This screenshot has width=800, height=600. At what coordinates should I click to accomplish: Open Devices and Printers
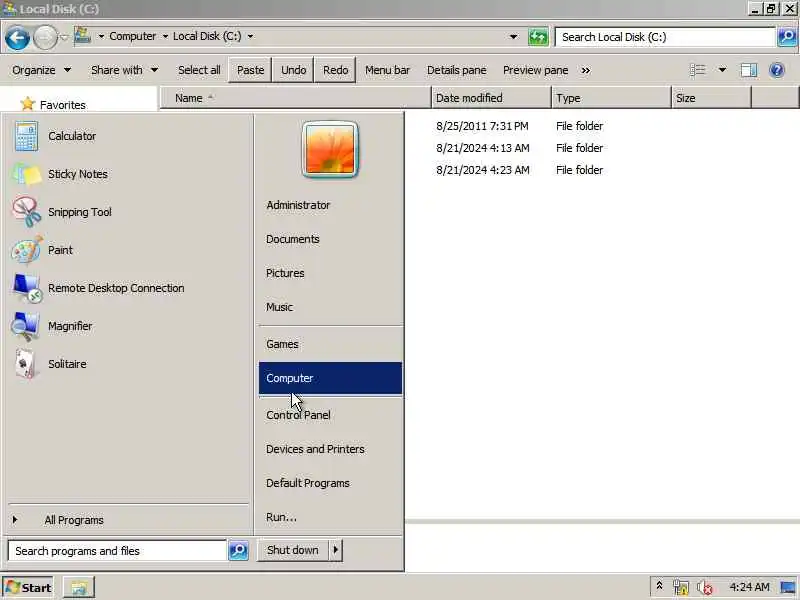330,449
